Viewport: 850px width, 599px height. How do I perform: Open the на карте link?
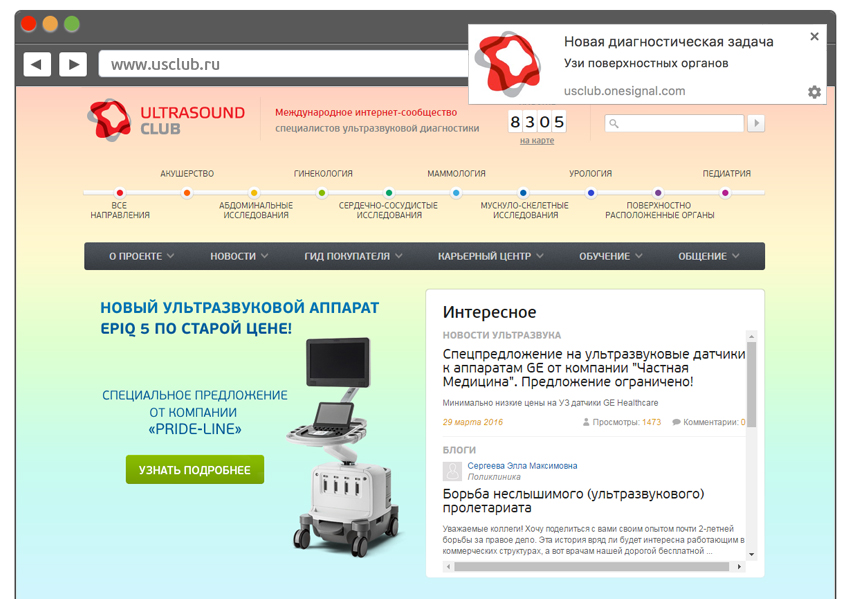(x=537, y=140)
